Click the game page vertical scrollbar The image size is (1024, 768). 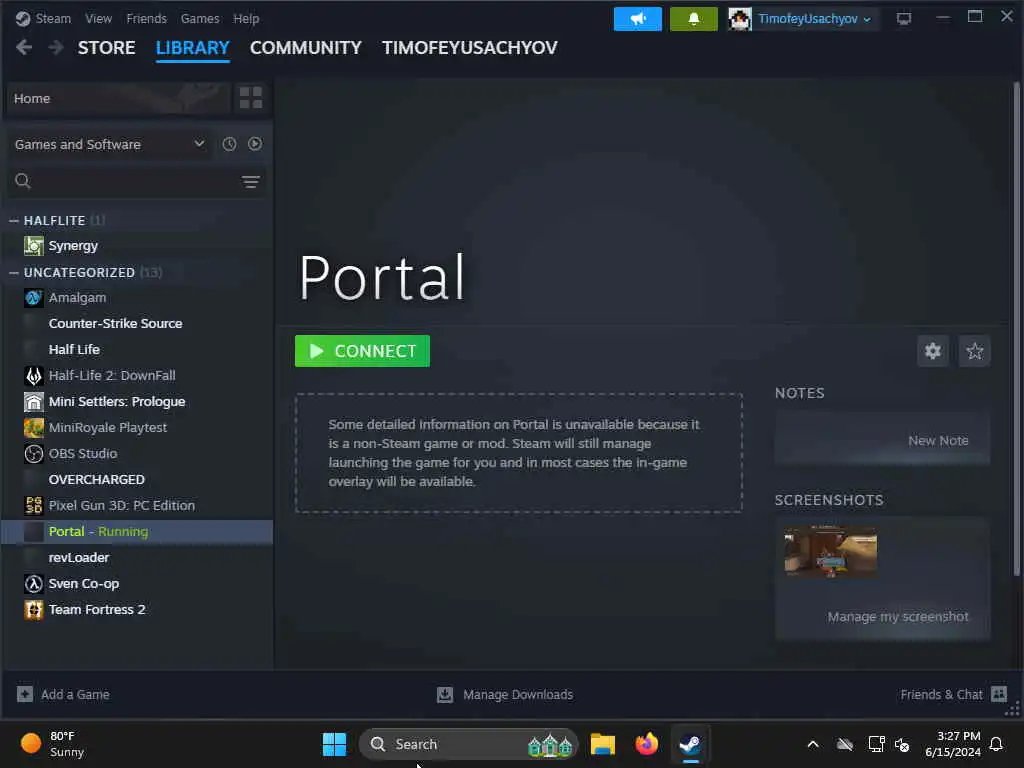tap(1016, 330)
